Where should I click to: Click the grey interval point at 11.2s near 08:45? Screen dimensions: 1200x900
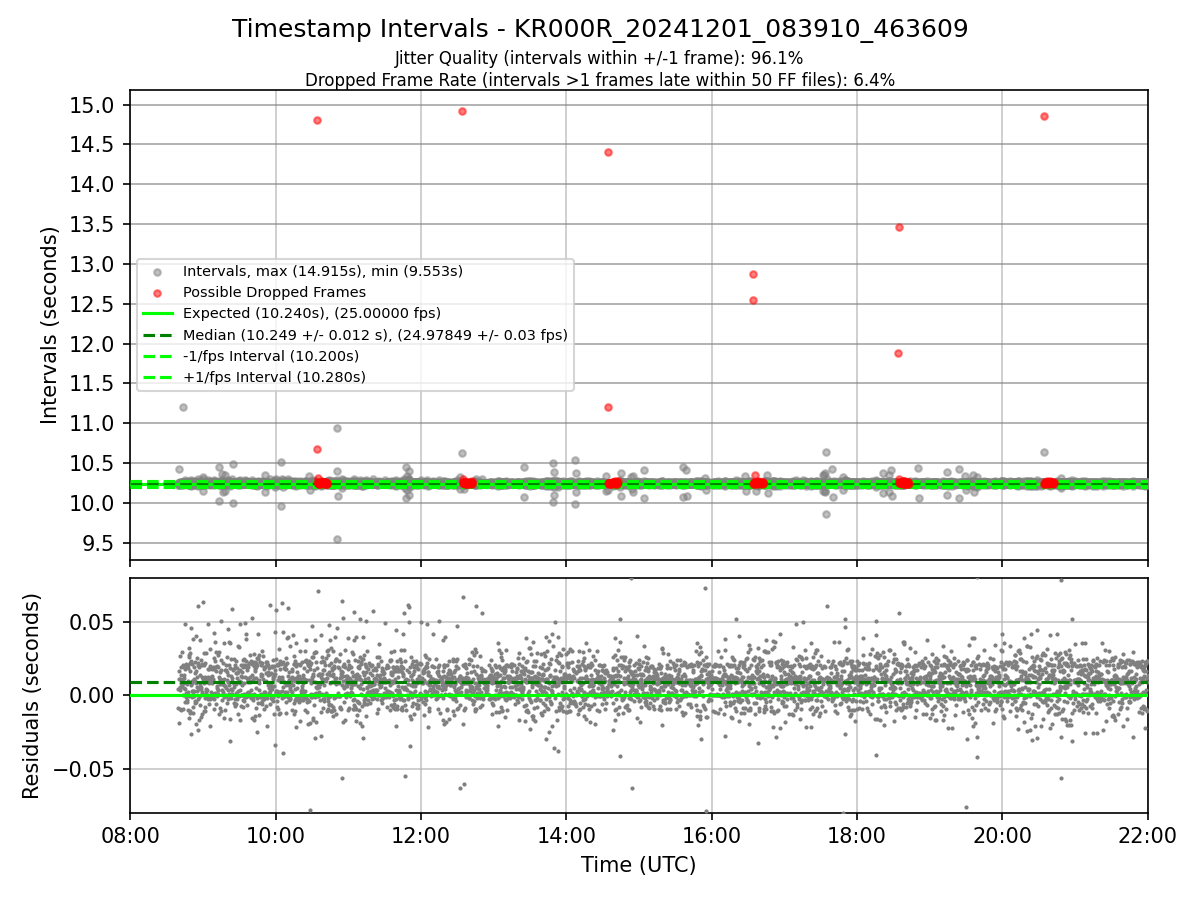click(183, 407)
